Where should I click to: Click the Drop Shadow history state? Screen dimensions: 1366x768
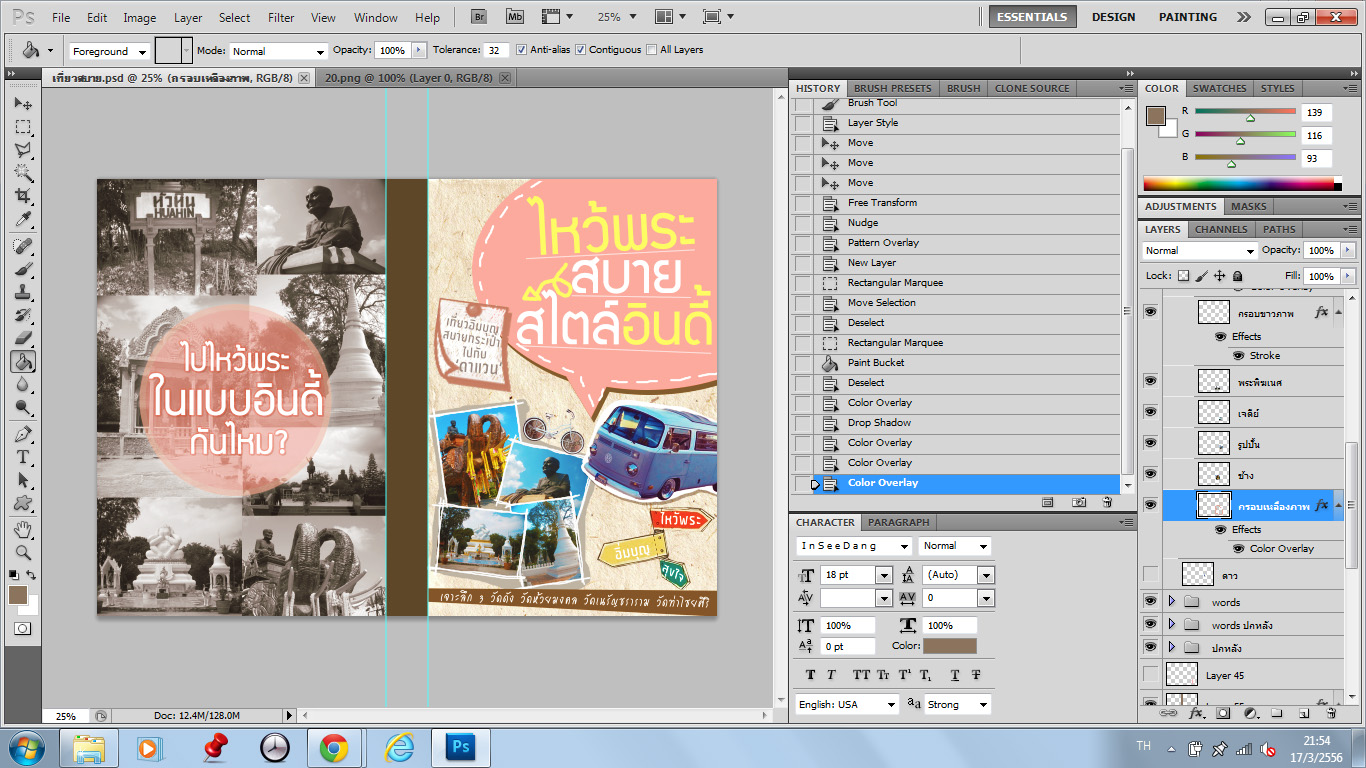coord(879,423)
